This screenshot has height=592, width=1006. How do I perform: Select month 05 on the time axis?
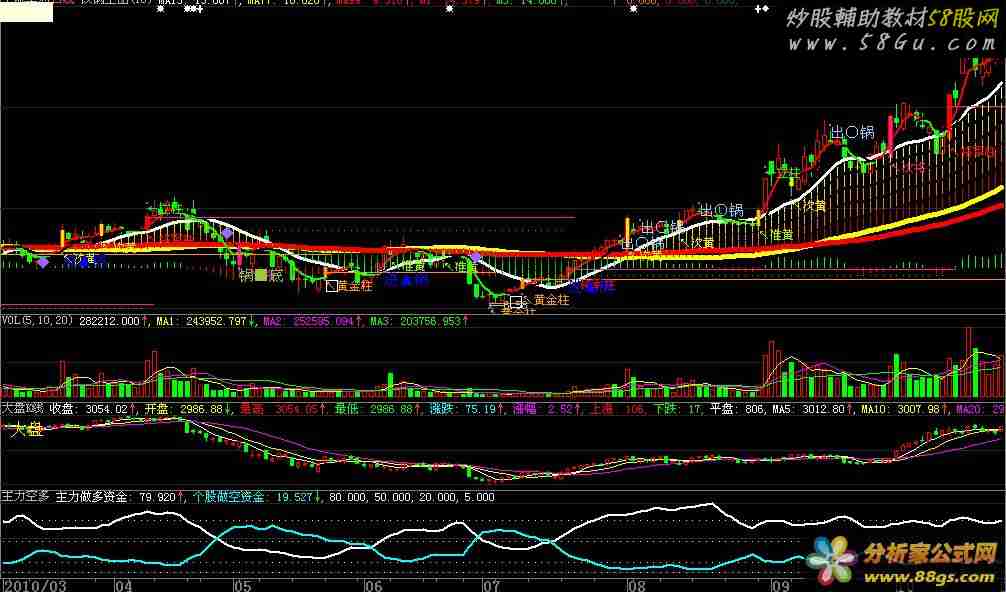(243, 583)
